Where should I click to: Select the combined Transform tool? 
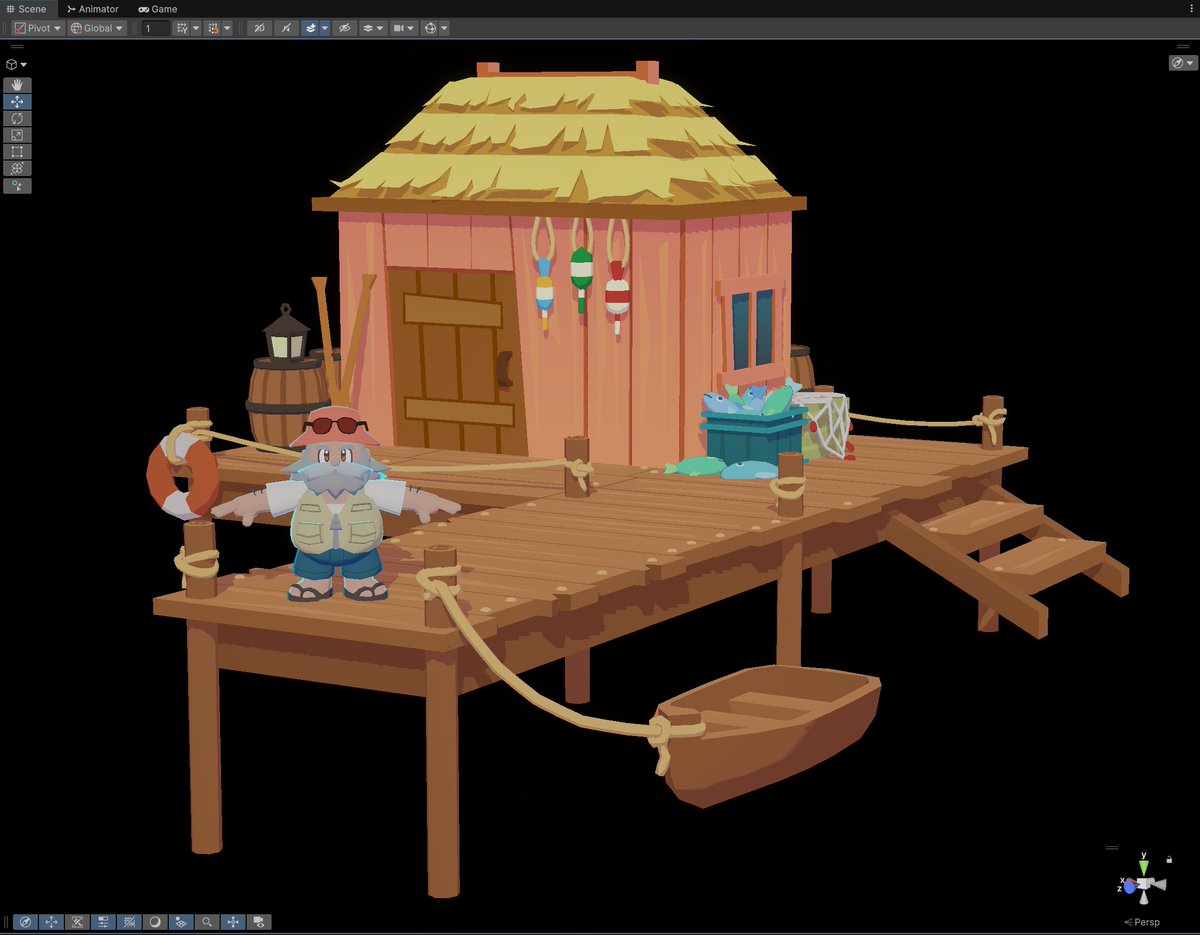[x=18, y=168]
